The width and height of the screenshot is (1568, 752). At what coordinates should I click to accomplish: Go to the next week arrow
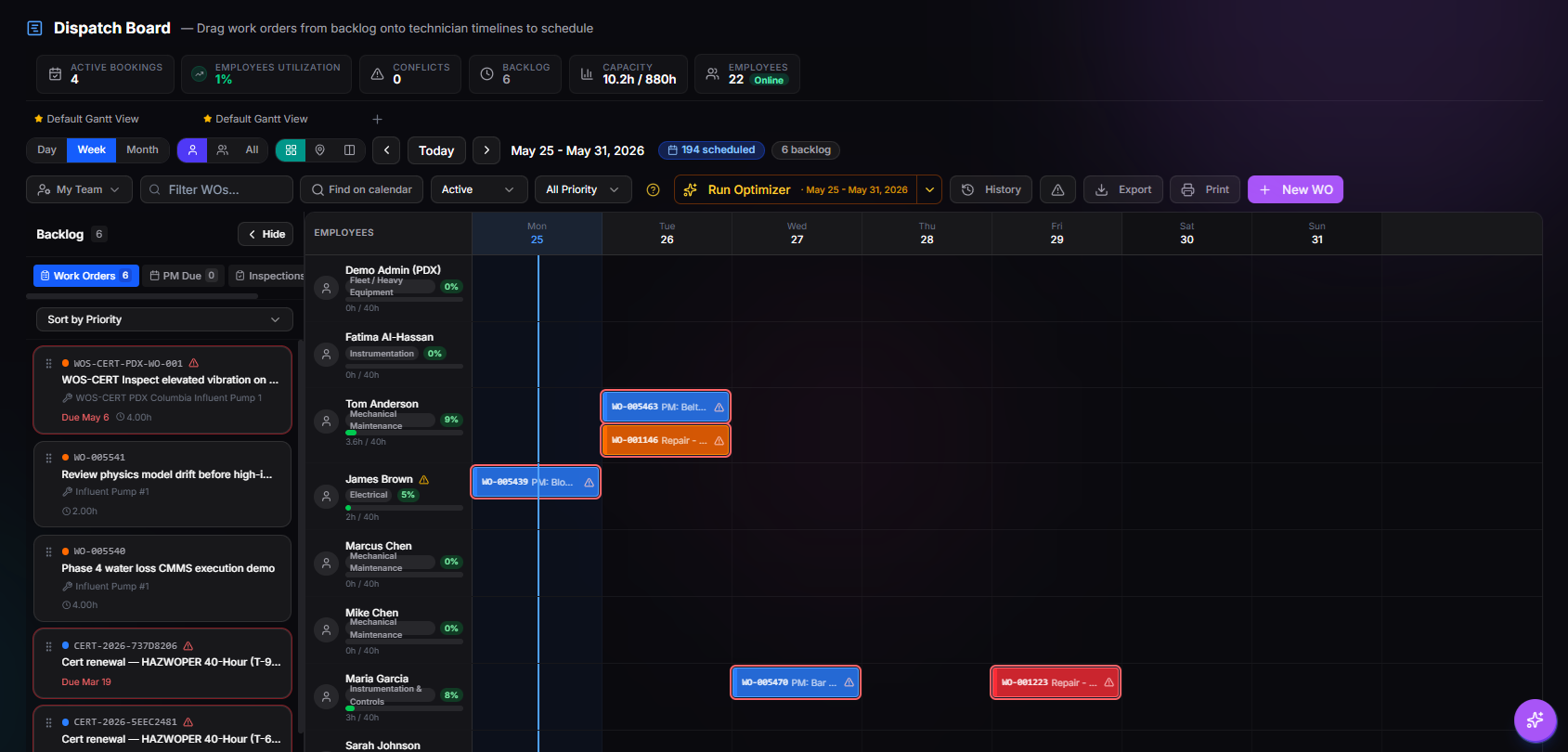(486, 150)
